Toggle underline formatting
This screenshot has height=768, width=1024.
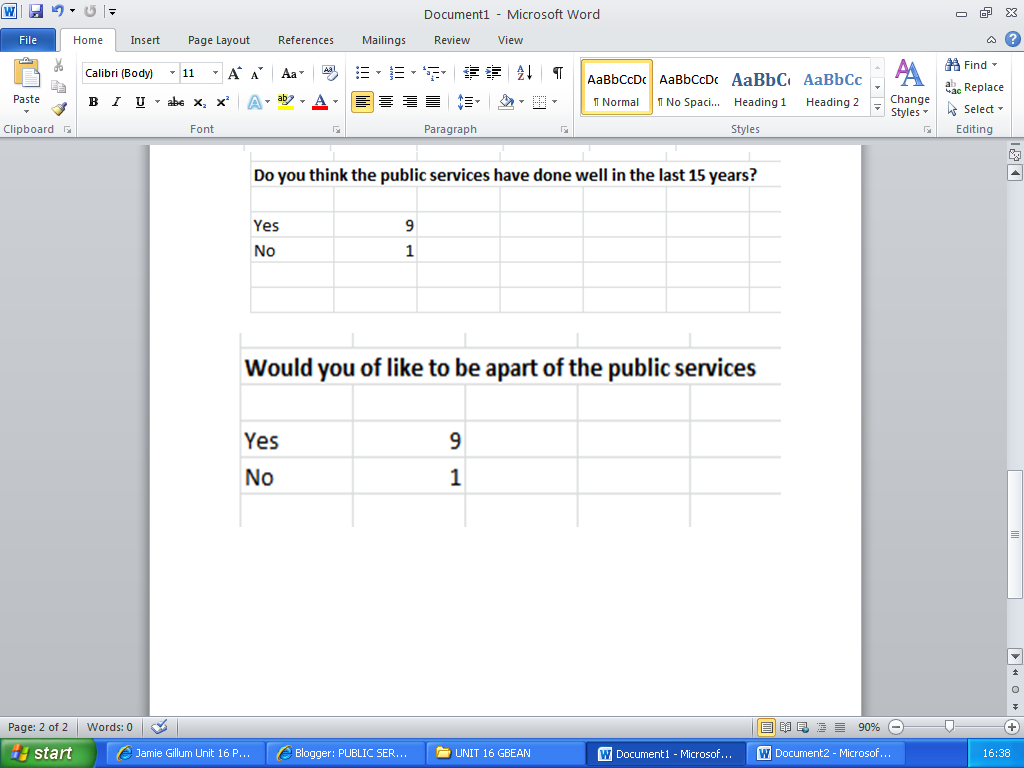coord(140,102)
